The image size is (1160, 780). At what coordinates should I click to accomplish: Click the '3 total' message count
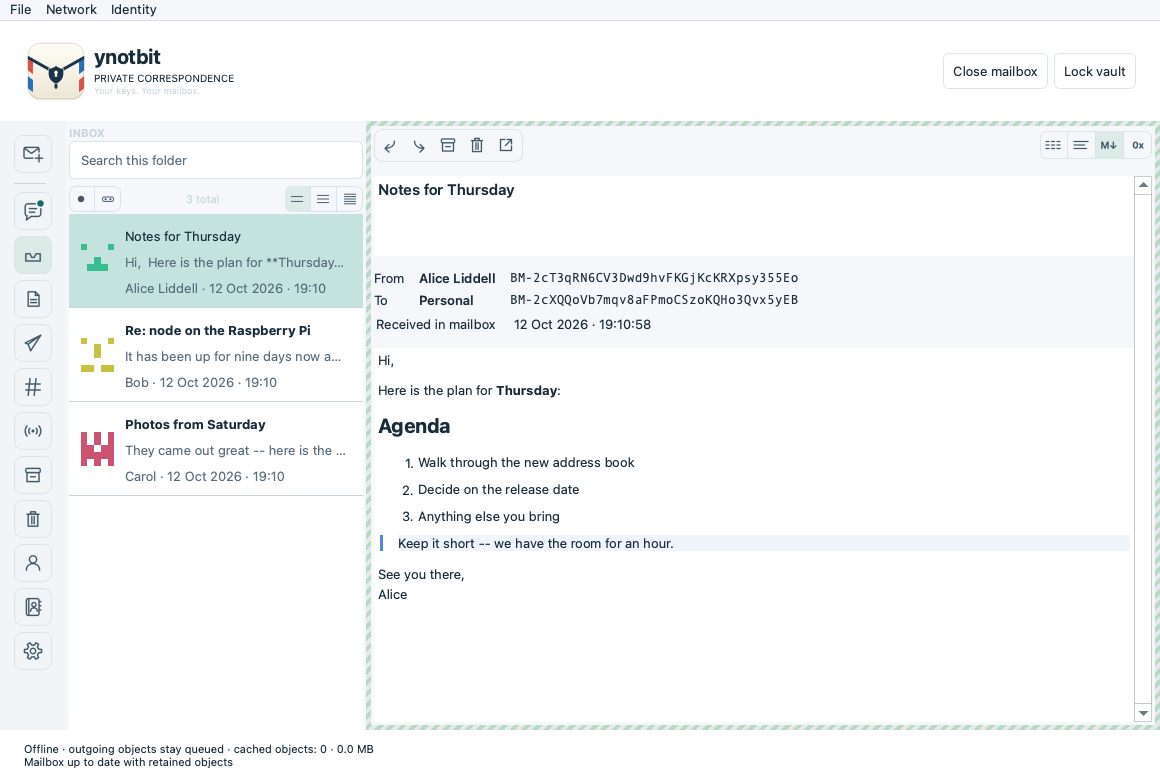(203, 199)
